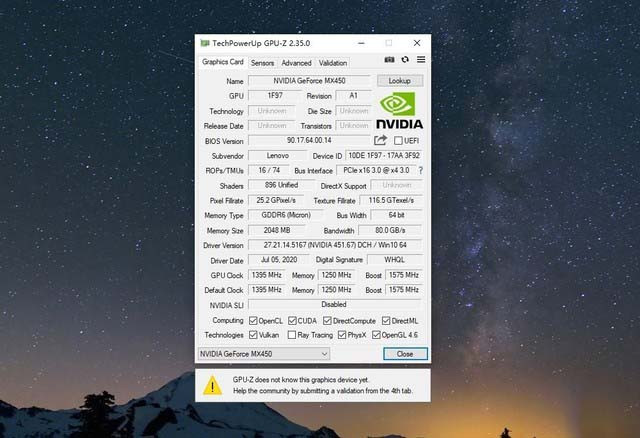640x438 pixels.
Task: Click the yellow warning triangle icon
Action: (212, 385)
